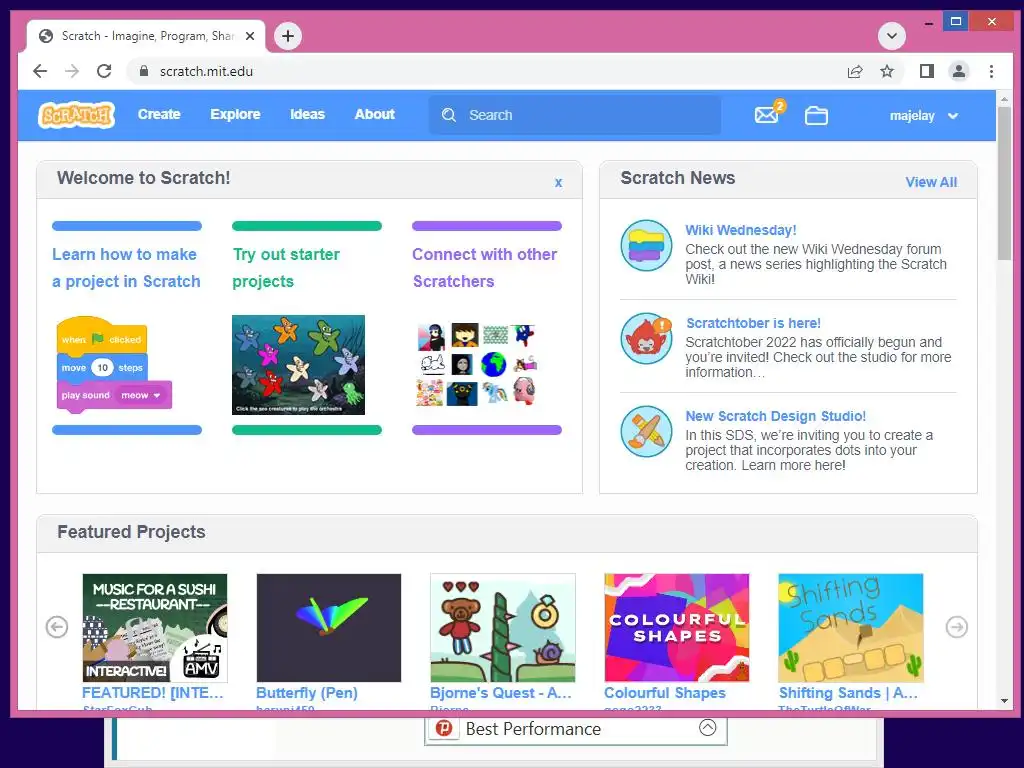Open Shifting Sands project thumbnail
Viewport: 1024px width, 768px height.
point(851,628)
